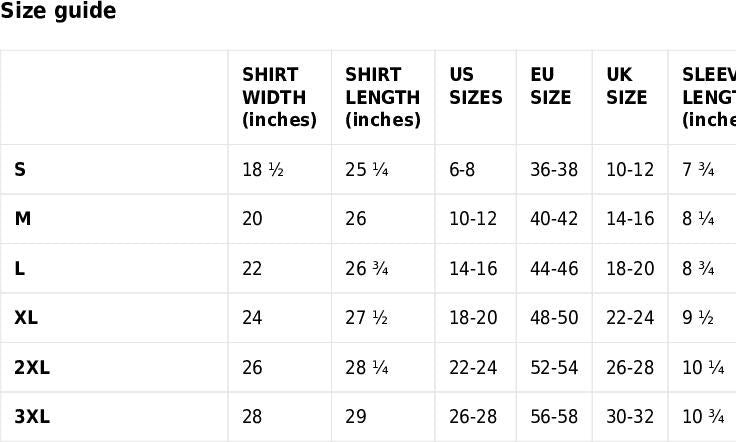Viewport: 736px width, 442px height.
Task: Select US size 6-8 cell
Action: [x=462, y=170]
